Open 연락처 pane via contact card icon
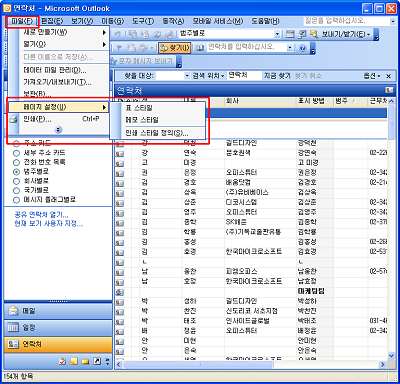Image resolution: width=400 pixels, height=384 pixels. tap(13, 344)
